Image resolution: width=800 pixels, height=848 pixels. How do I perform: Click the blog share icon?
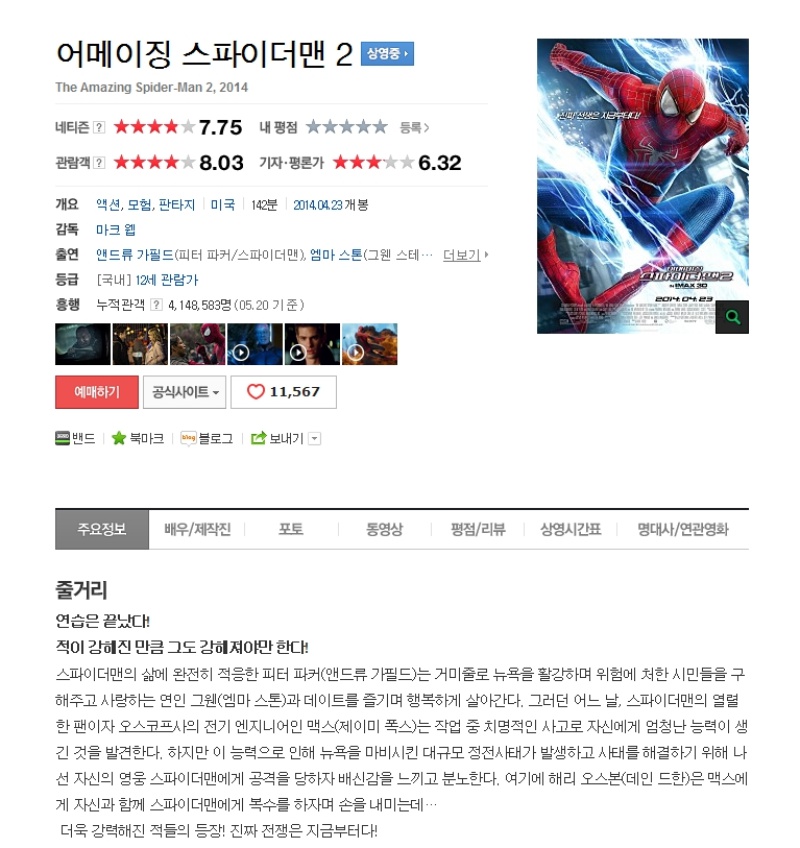click(x=188, y=438)
